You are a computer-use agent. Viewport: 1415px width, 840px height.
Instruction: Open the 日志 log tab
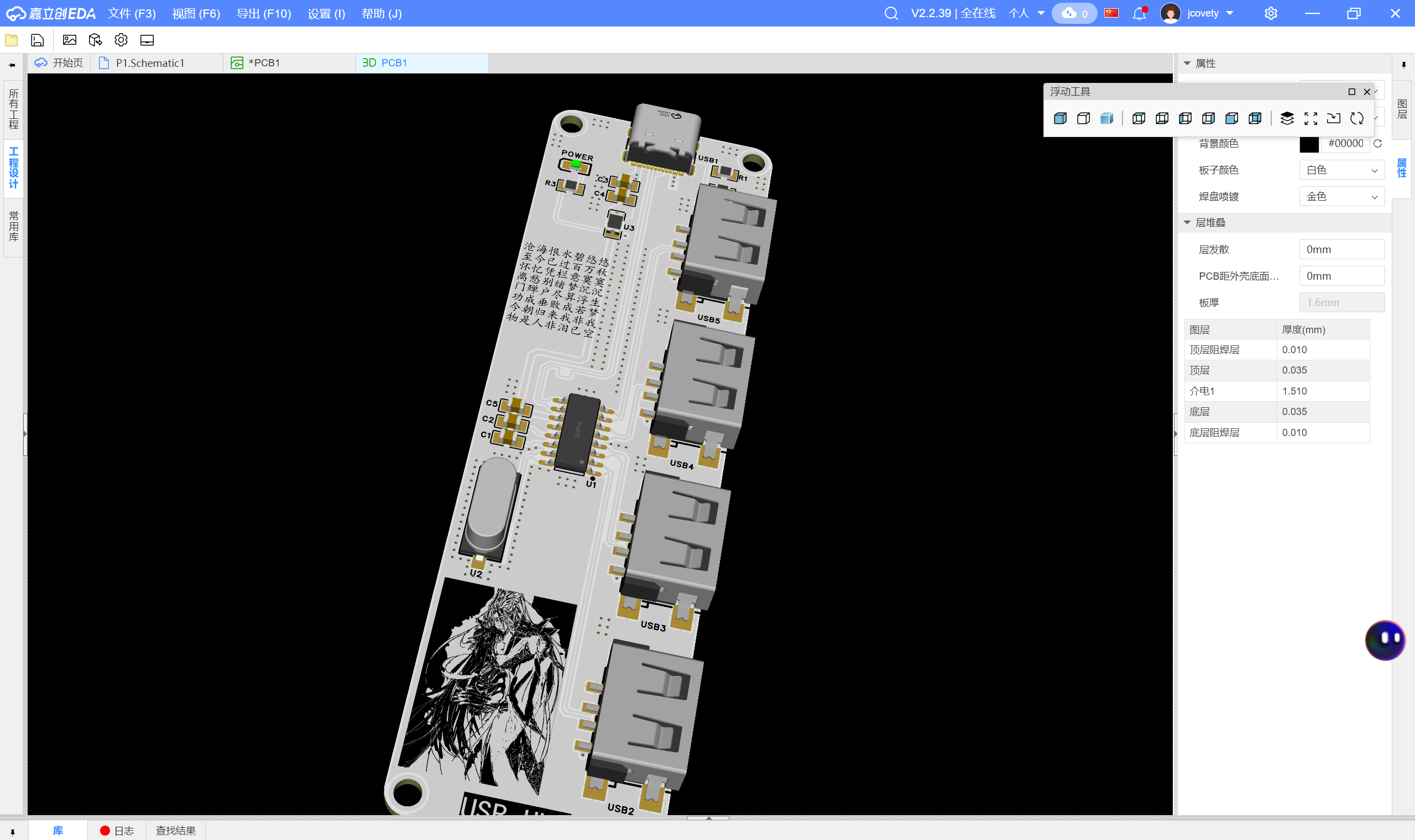click(x=117, y=831)
